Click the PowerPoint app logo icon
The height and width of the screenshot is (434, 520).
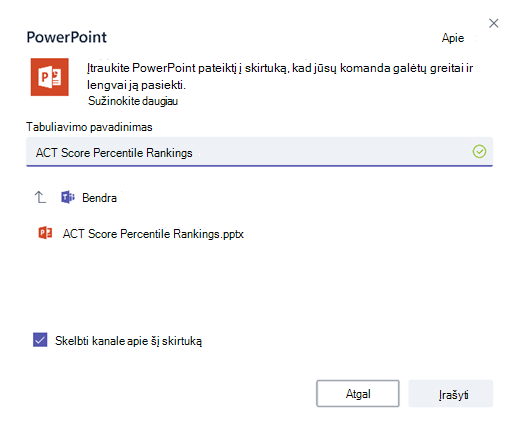[50, 77]
